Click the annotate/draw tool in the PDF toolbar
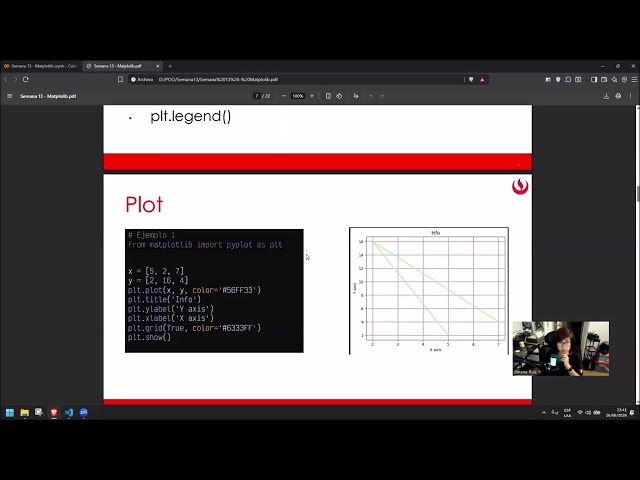The height and width of the screenshot is (480, 640). 356,96
